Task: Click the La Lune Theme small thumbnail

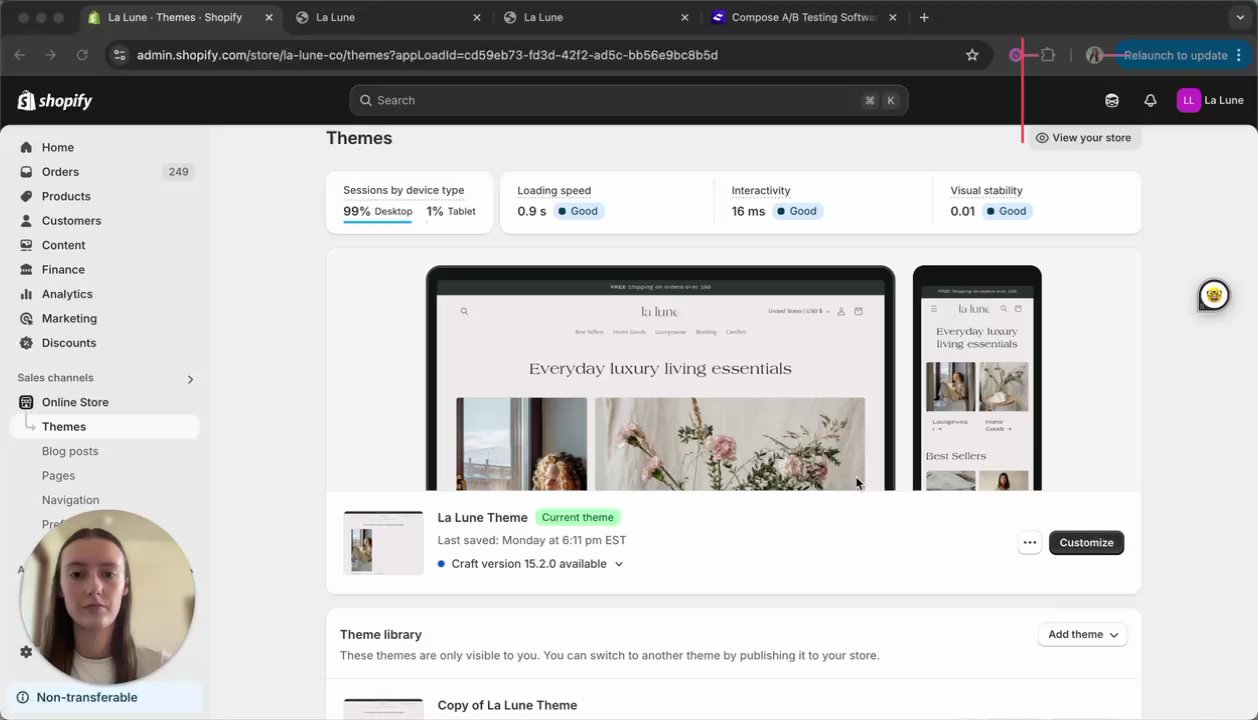Action: tap(383, 543)
